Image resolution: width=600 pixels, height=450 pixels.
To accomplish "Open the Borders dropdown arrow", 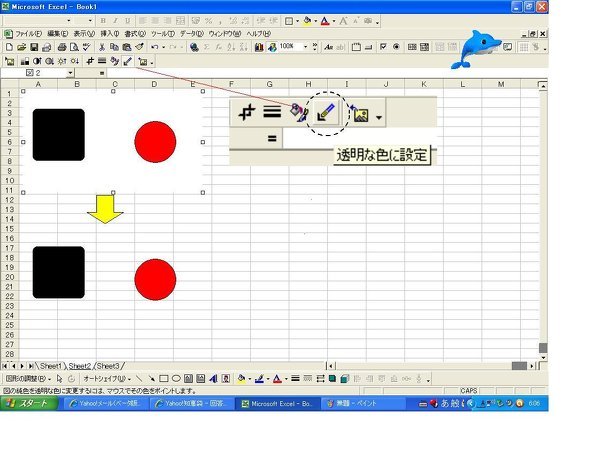I will coord(297,21).
